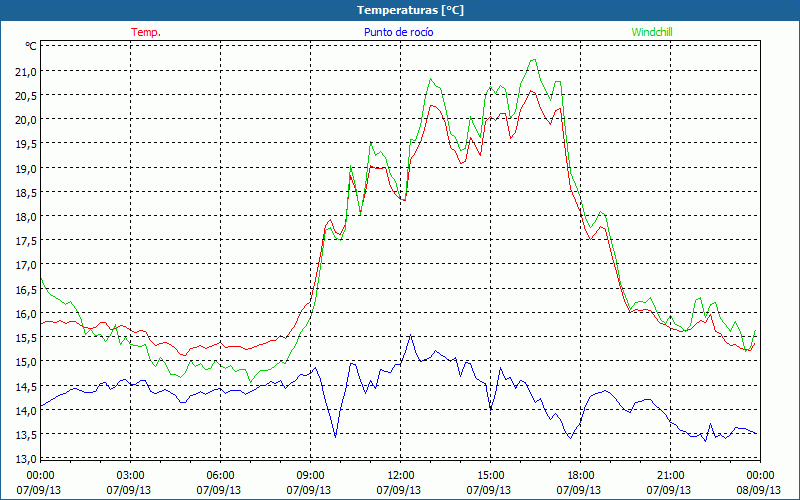Click the 17,0 y-axis value
Image resolution: width=800 pixels, height=500 pixels.
(x=26, y=265)
